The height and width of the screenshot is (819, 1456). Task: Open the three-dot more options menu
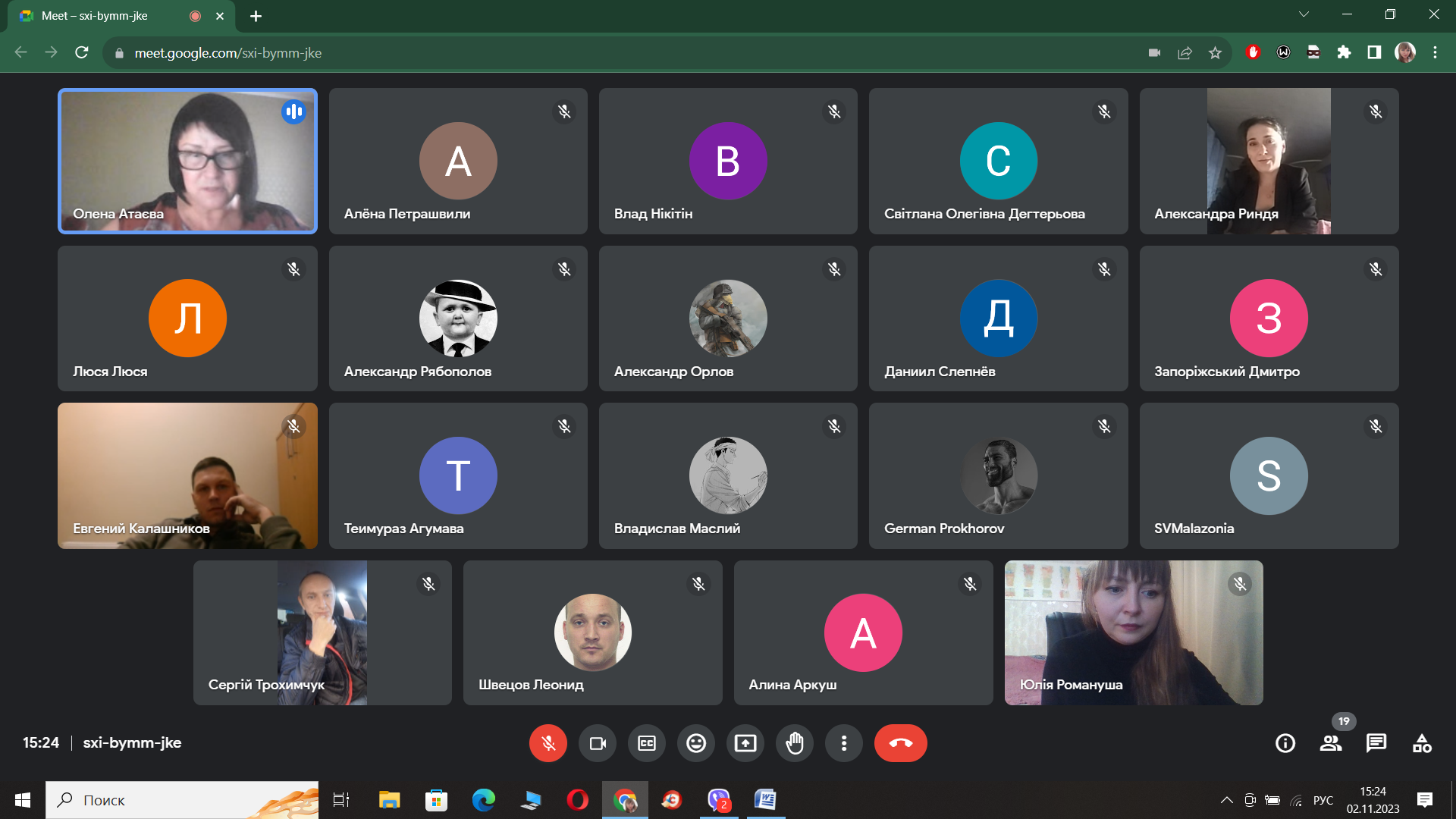pyautogui.click(x=844, y=743)
